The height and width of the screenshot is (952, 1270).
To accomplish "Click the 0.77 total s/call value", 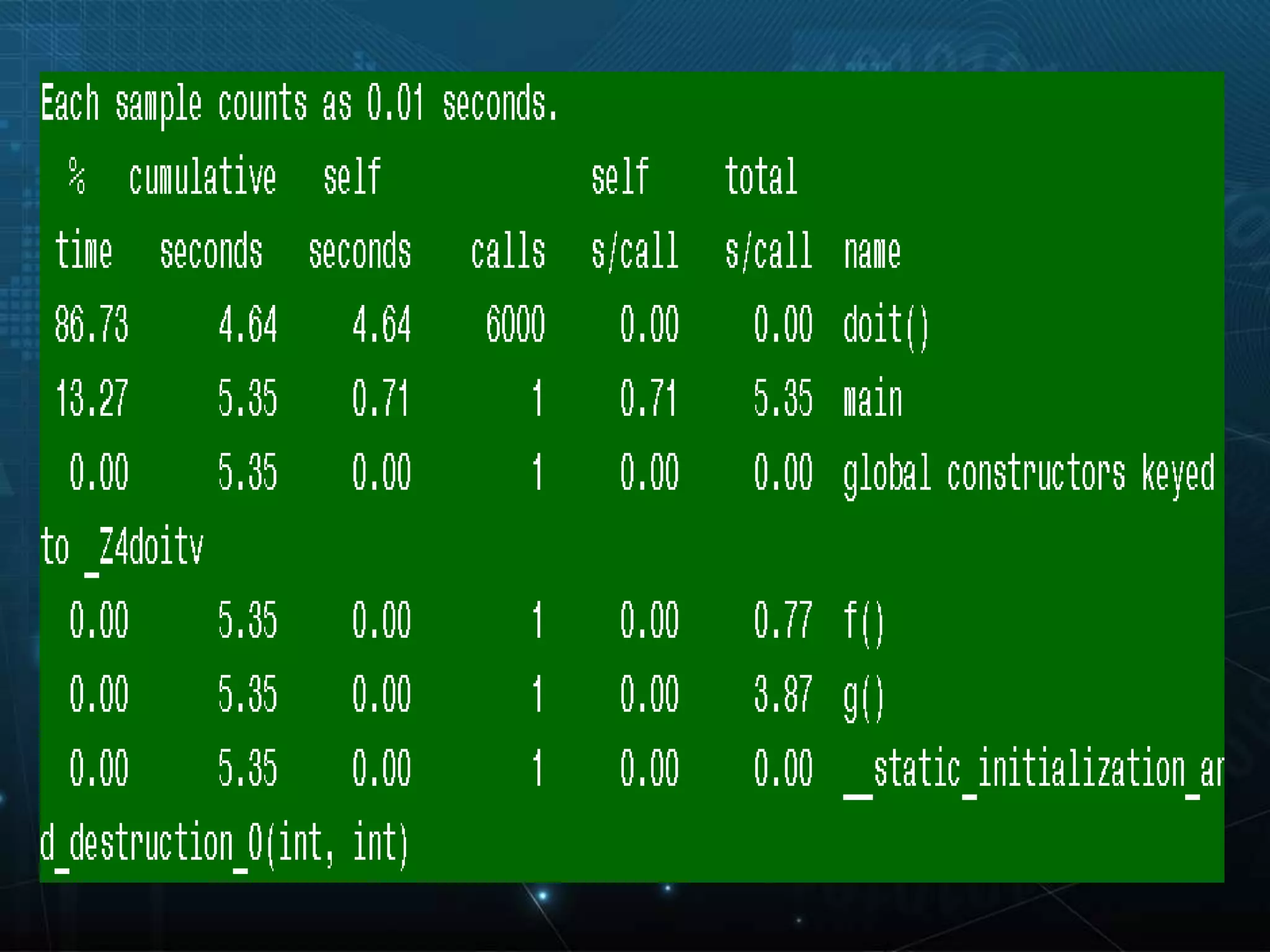I will click(783, 620).
